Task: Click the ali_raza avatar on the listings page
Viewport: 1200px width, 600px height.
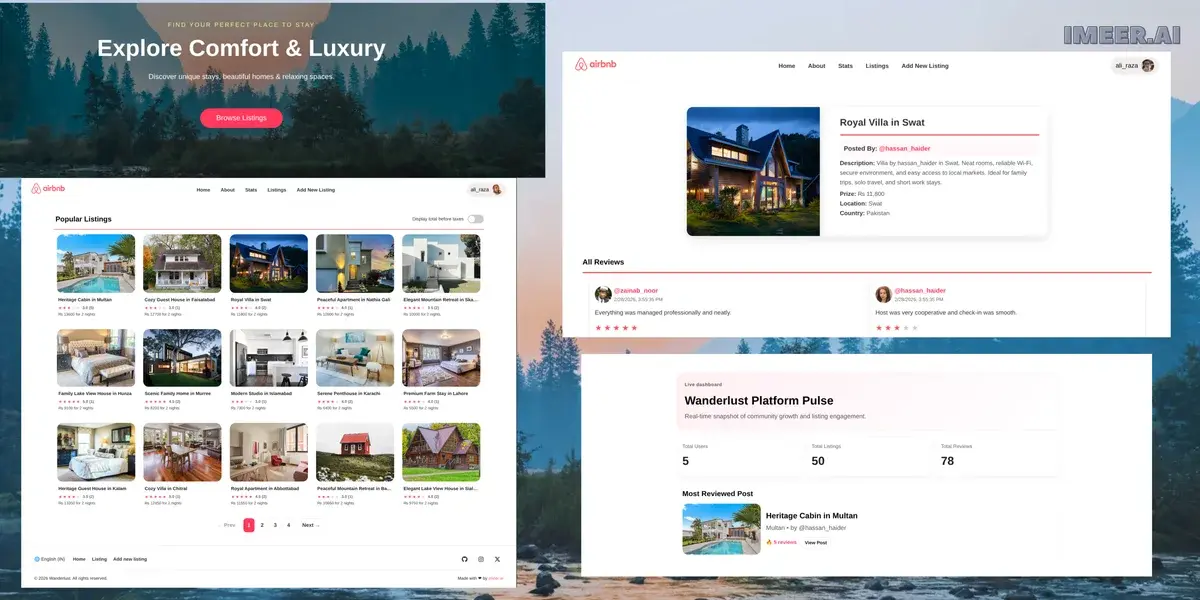Action: point(497,189)
